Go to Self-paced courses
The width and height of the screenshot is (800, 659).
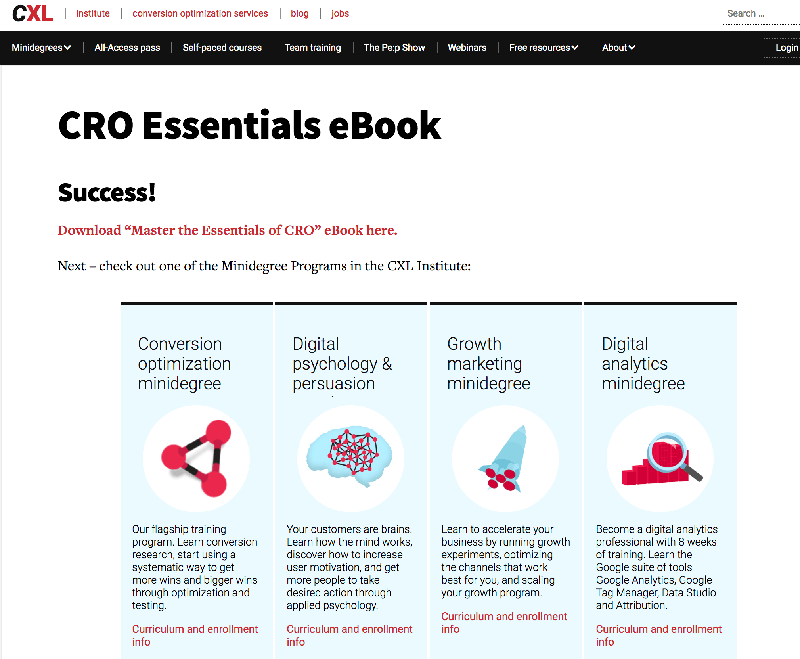point(222,48)
